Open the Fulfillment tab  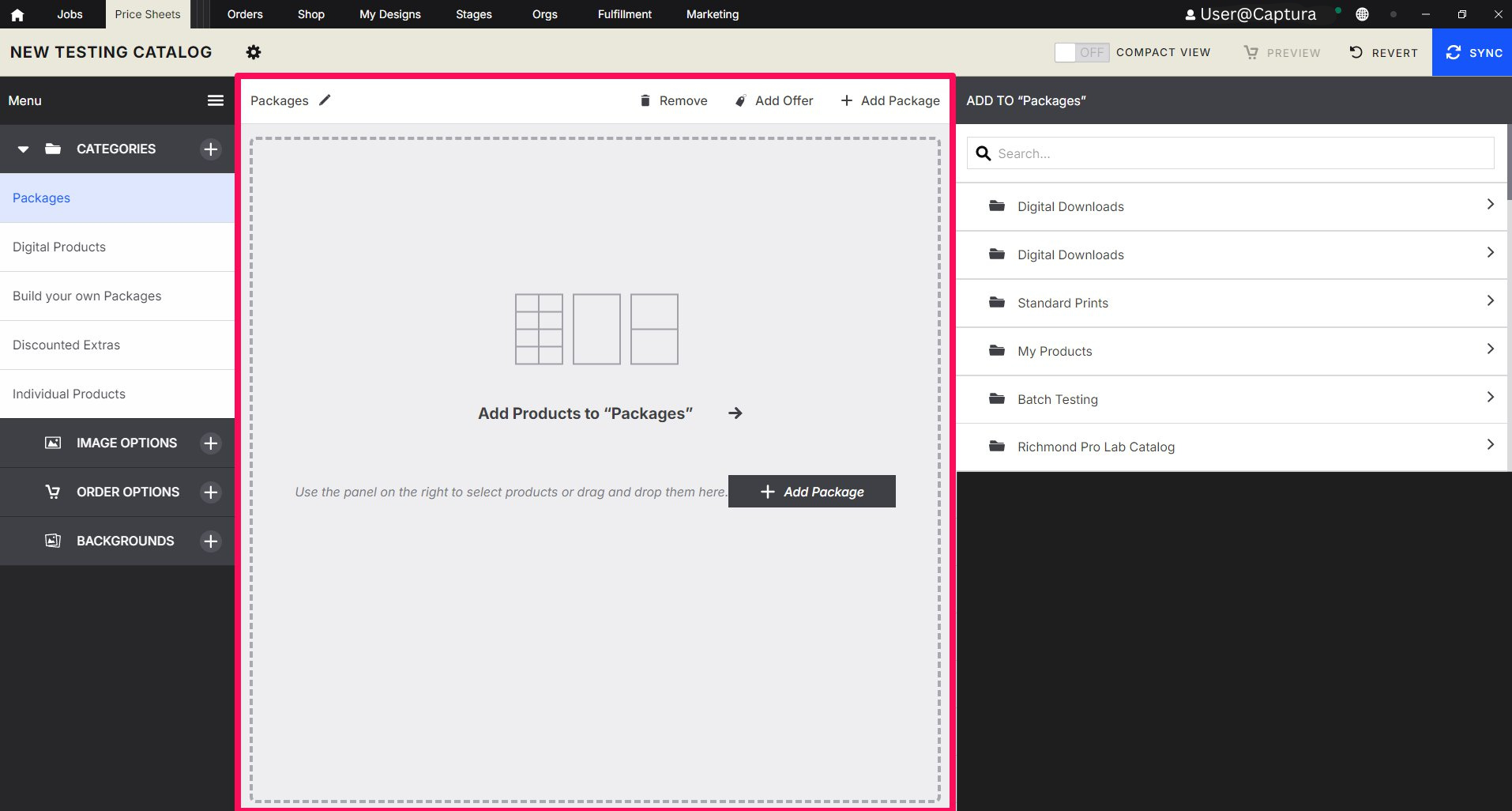point(625,14)
